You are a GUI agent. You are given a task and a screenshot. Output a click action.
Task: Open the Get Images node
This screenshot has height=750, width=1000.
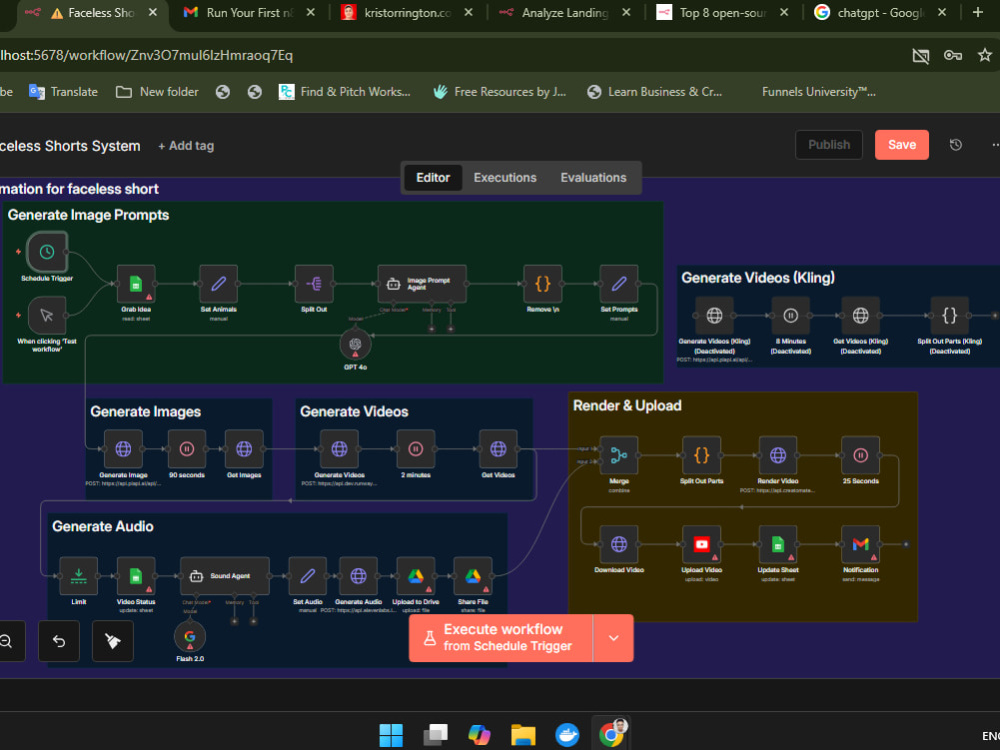(244, 449)
